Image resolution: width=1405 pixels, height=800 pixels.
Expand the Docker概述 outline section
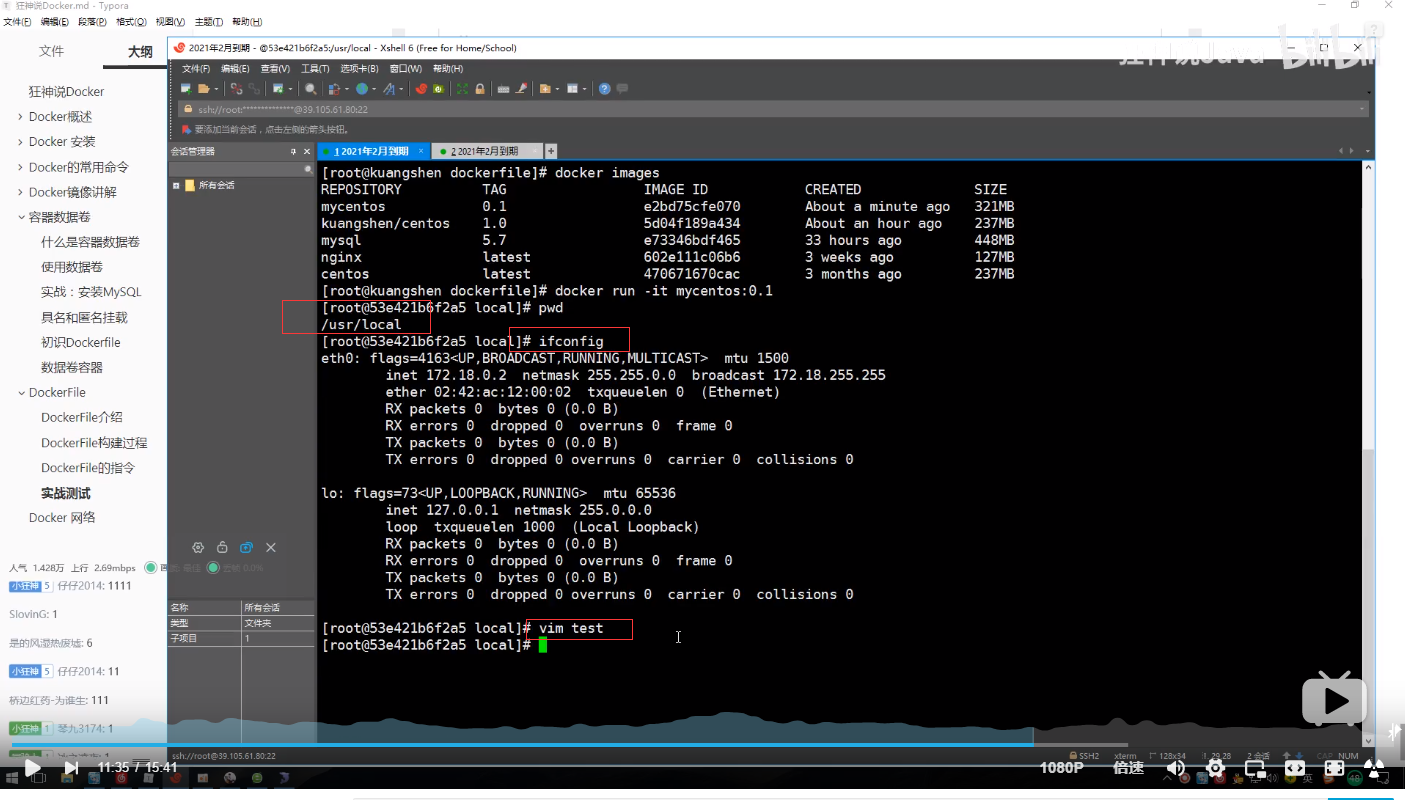pos(20,117)
